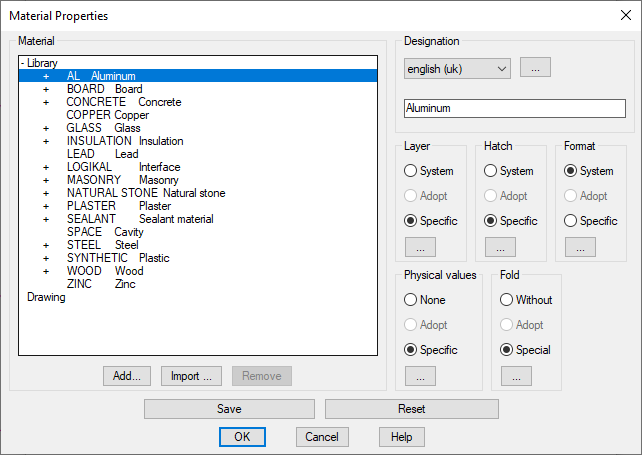
Task: Open Hatch settings via ellipsis button
Action: tap(499, 247)
